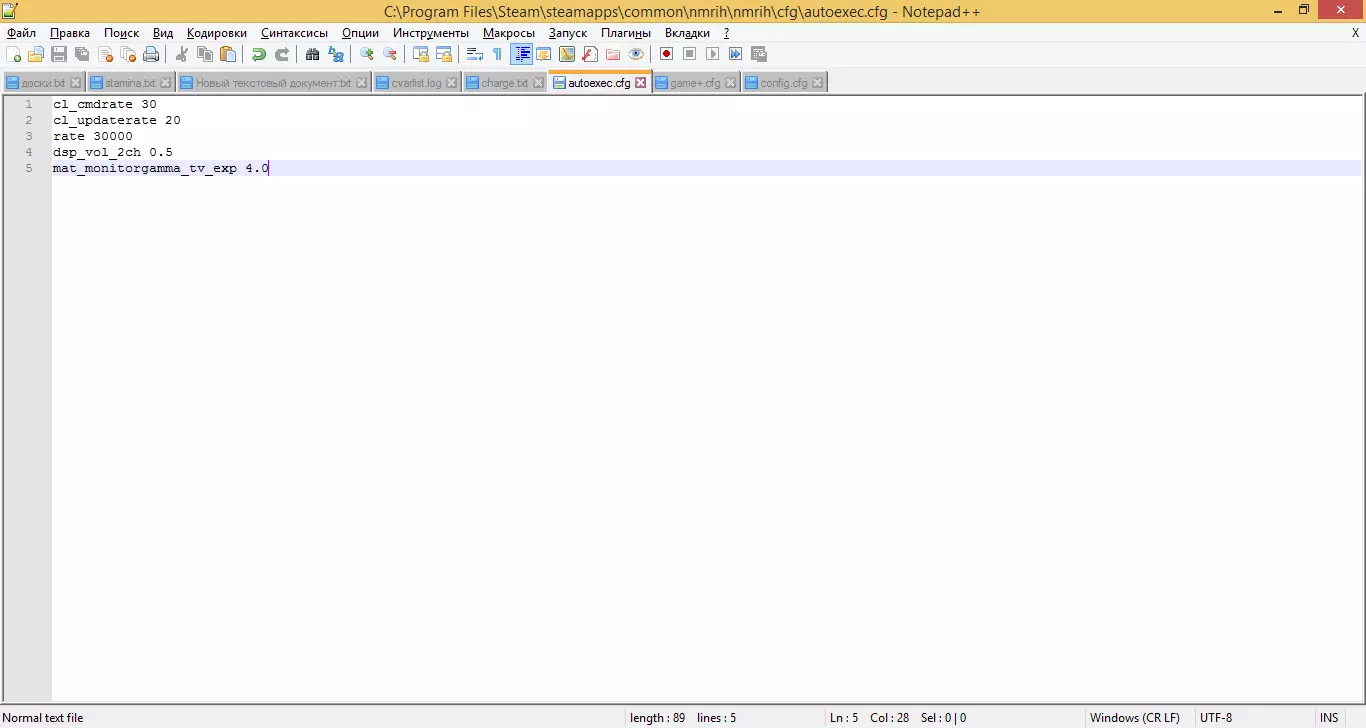
Task: Switch to Новый текстовый документ.txt tab
Action: [274, 83]
